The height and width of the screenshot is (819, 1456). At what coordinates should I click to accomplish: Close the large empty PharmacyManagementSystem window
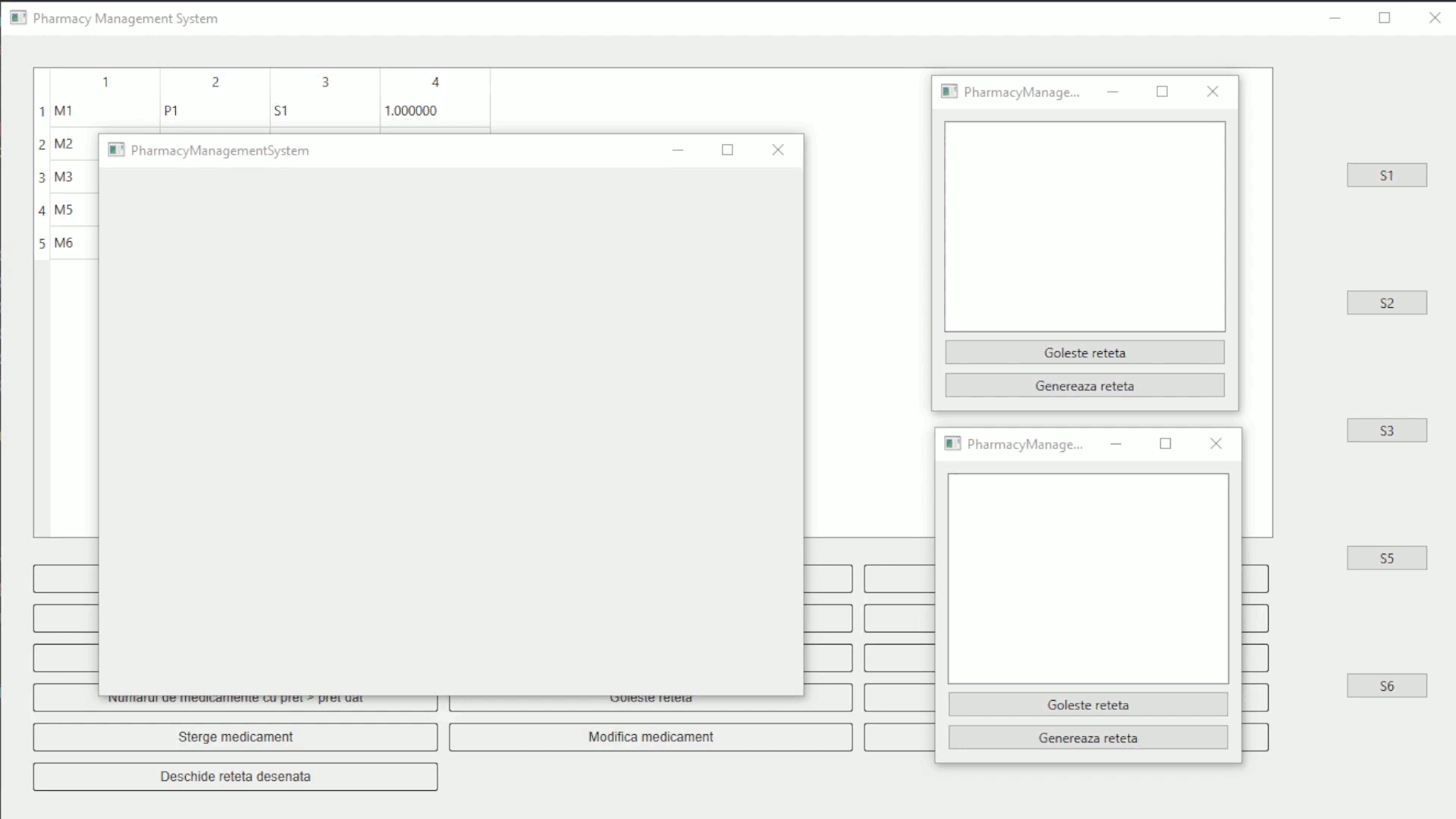tap(777, 150)
